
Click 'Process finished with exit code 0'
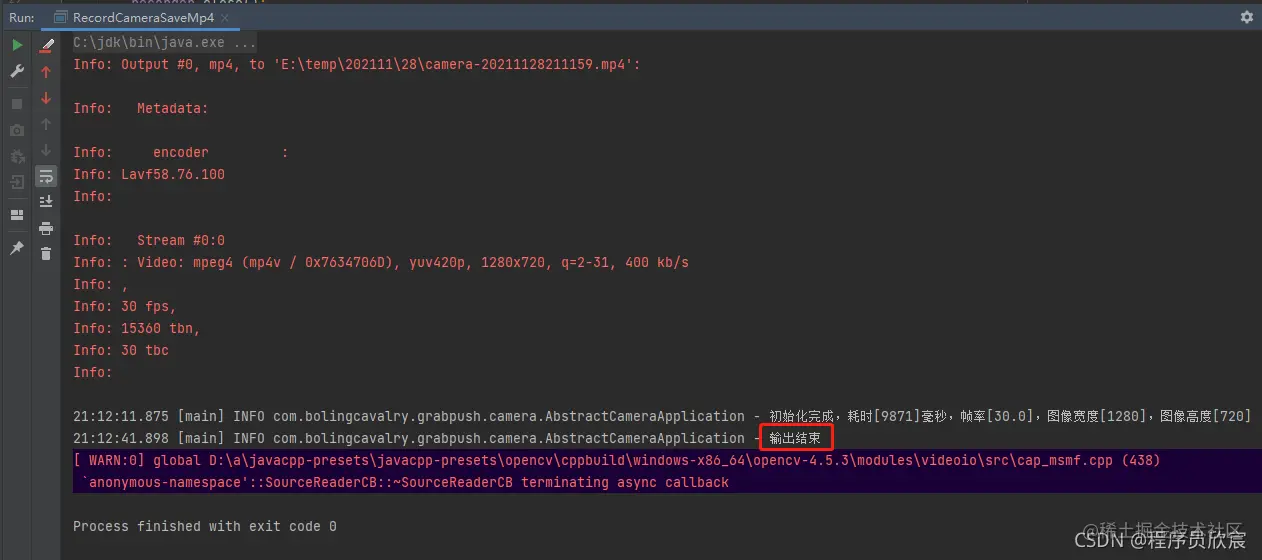click(x=205, y=526)
